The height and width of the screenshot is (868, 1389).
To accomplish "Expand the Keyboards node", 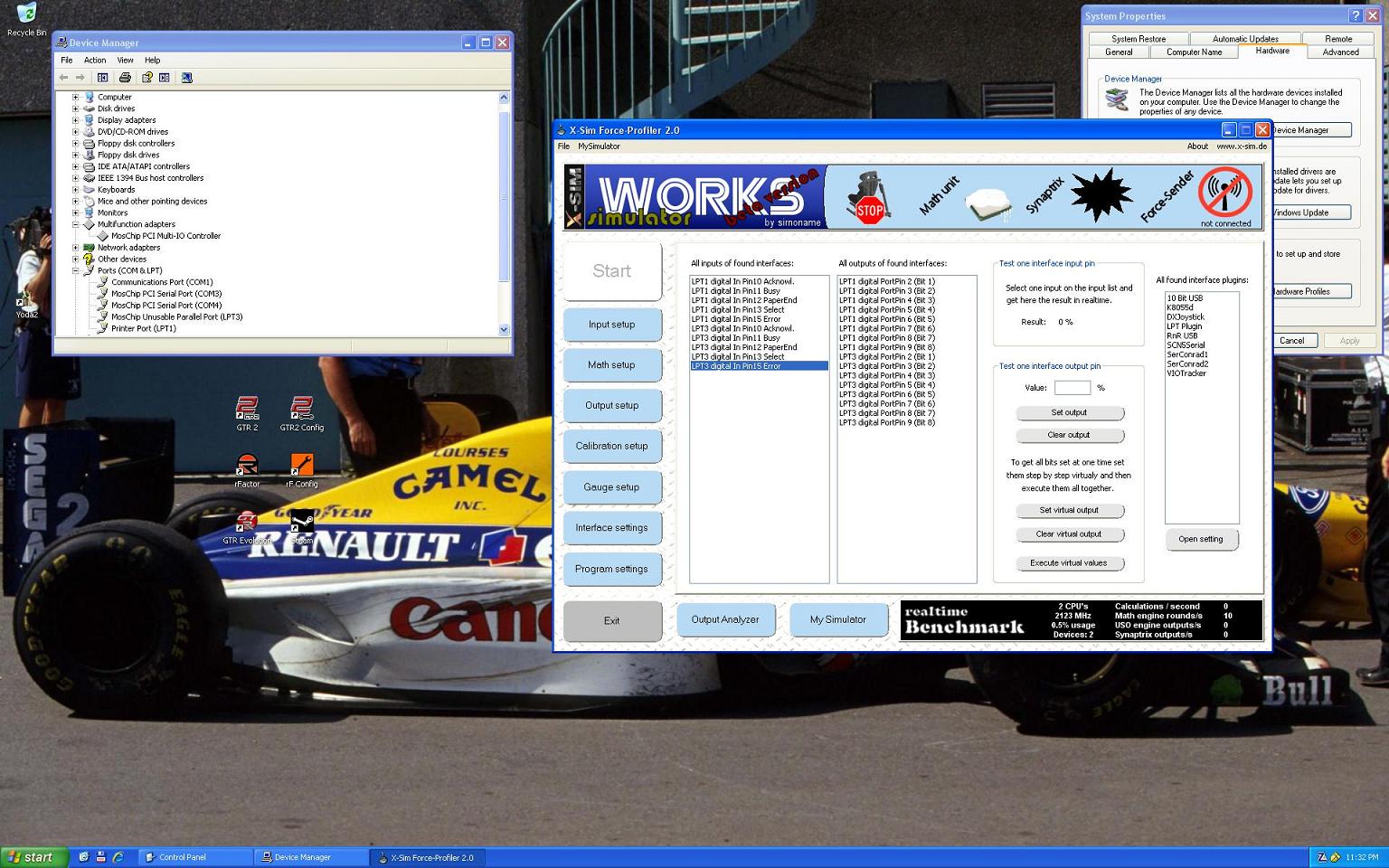I will click(x=76, y=190).
